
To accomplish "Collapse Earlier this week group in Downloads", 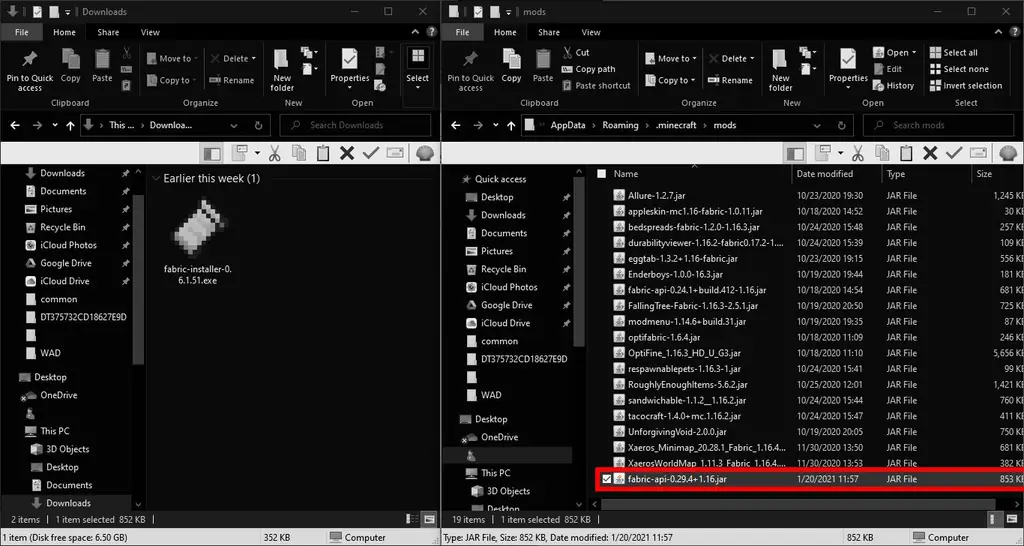I will click(156, 178).
